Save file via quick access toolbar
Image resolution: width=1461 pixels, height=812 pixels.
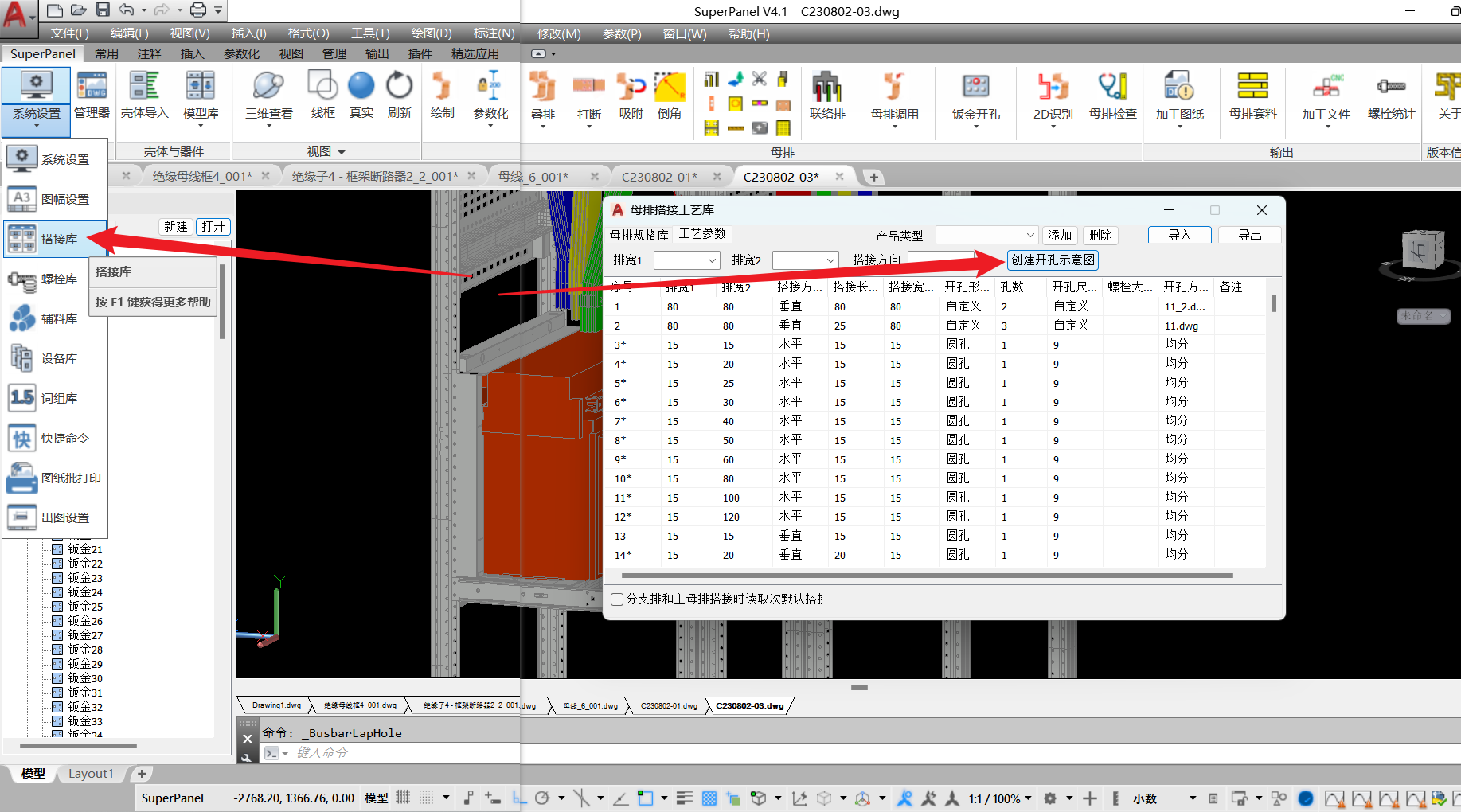click(x=102, y=10)
